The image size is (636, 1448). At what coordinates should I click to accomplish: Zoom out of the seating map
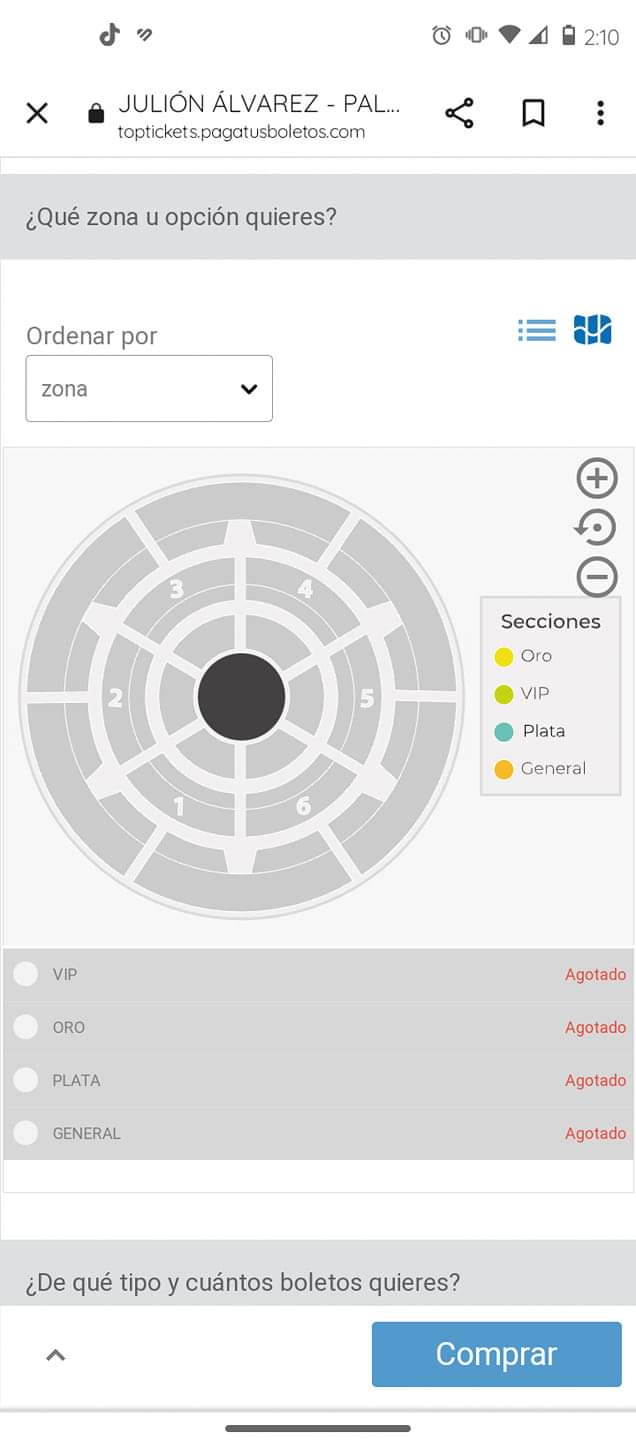597,576
